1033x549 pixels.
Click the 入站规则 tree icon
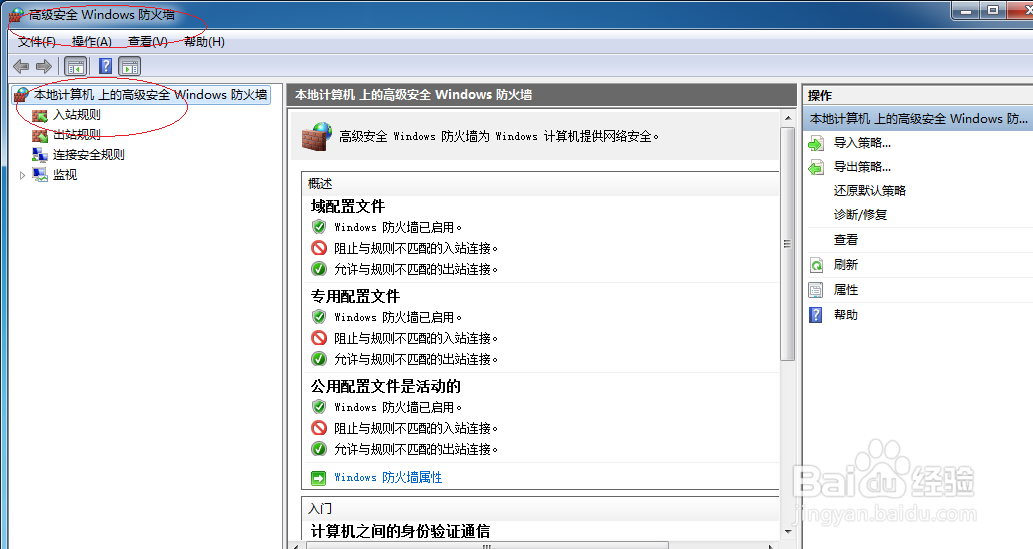(x=40, y=115)
